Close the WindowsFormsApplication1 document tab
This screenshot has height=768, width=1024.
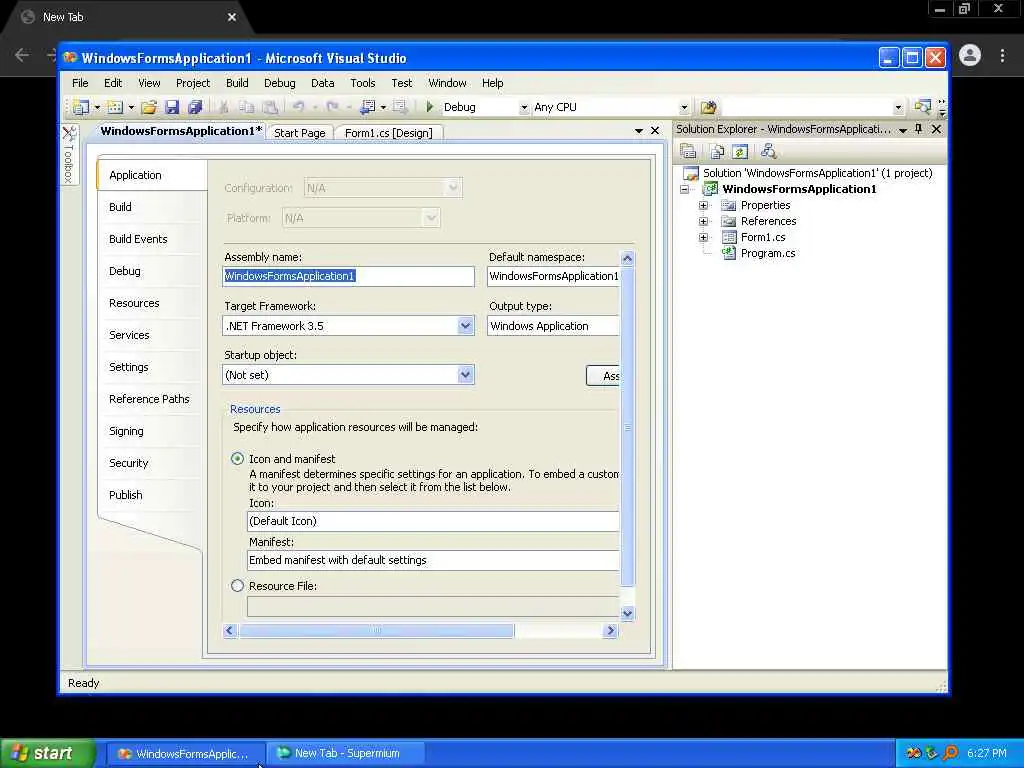tap(655, 131)
